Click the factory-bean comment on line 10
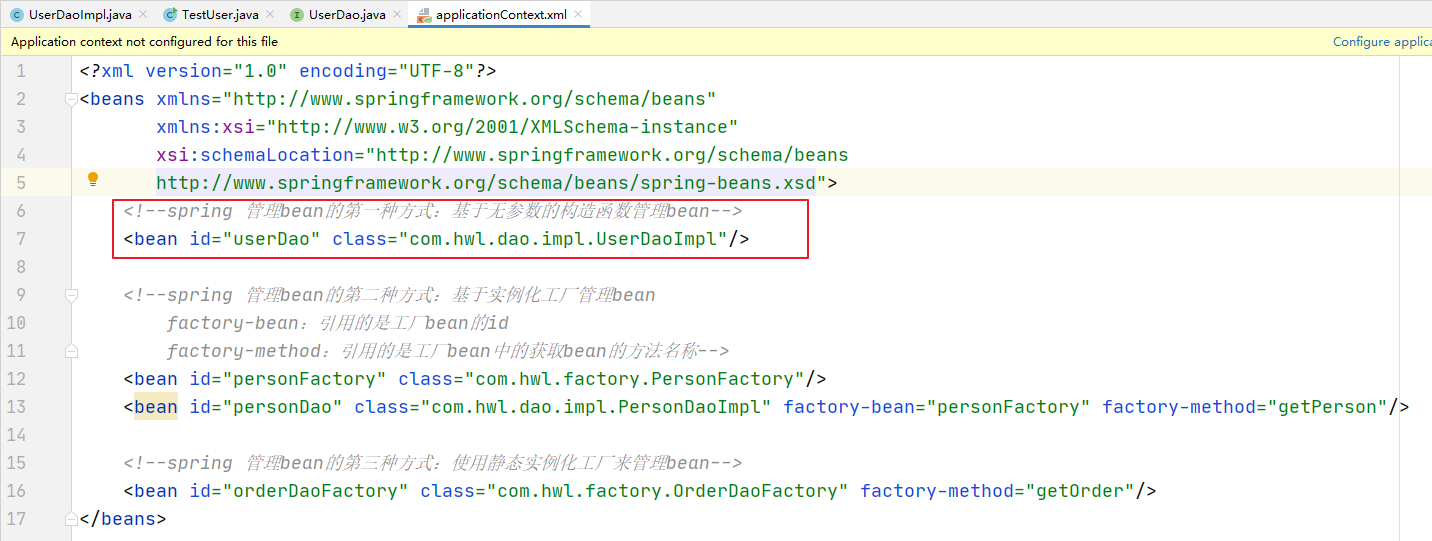The width and height of the screenshot is (1432, 541). [x=338, y=323]
